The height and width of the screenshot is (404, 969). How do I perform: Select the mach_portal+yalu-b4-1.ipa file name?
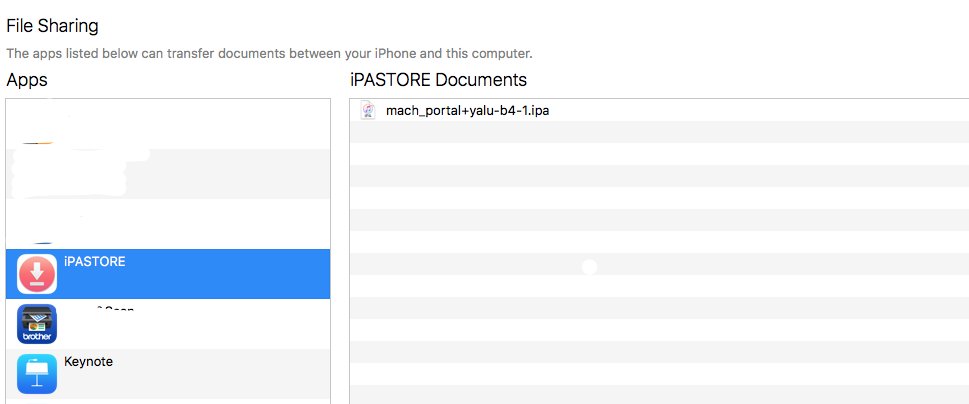click(467, 111)
